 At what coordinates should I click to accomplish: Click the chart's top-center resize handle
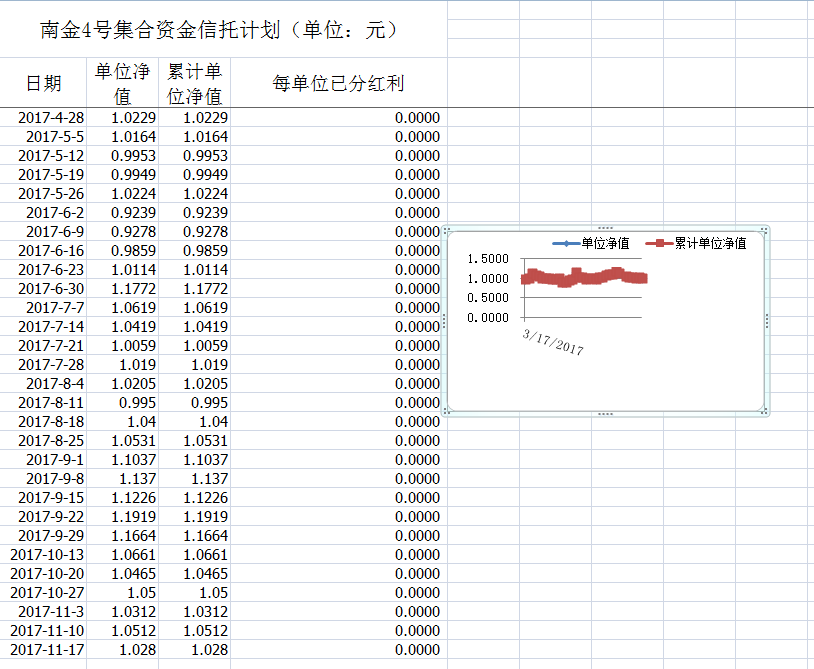[x=605, y=229]
